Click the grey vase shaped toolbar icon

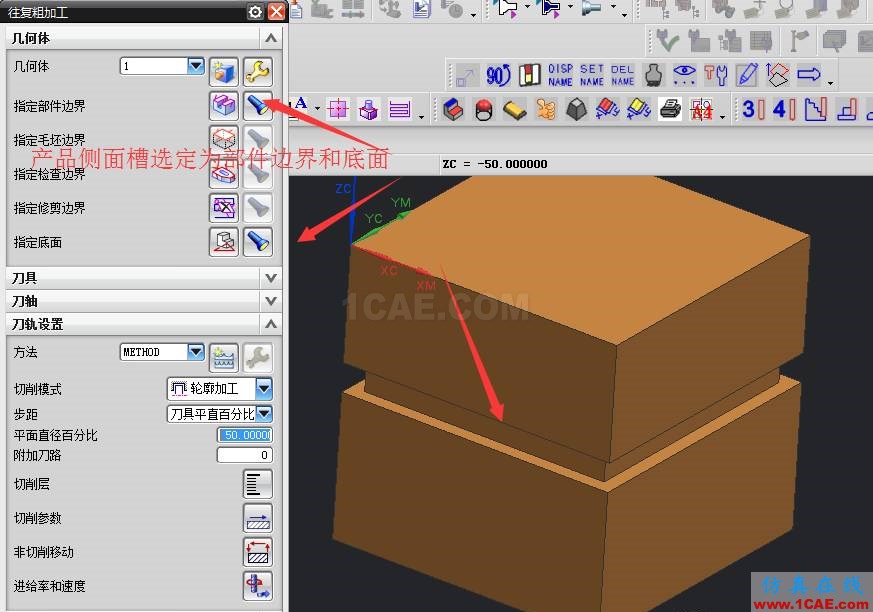(653, 75)
